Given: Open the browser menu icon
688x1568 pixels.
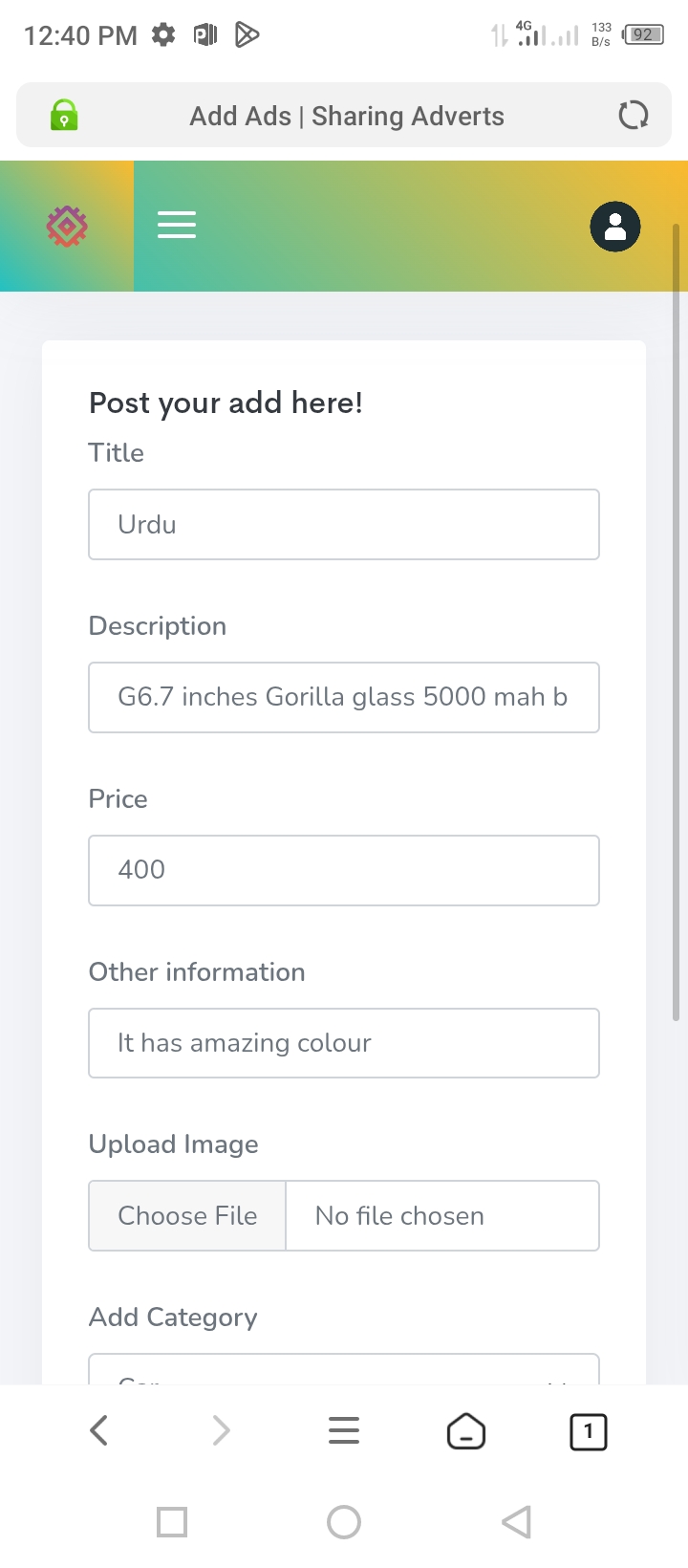Looking at the screenshot, I should pyautogui.click(x=344, y=1430).
